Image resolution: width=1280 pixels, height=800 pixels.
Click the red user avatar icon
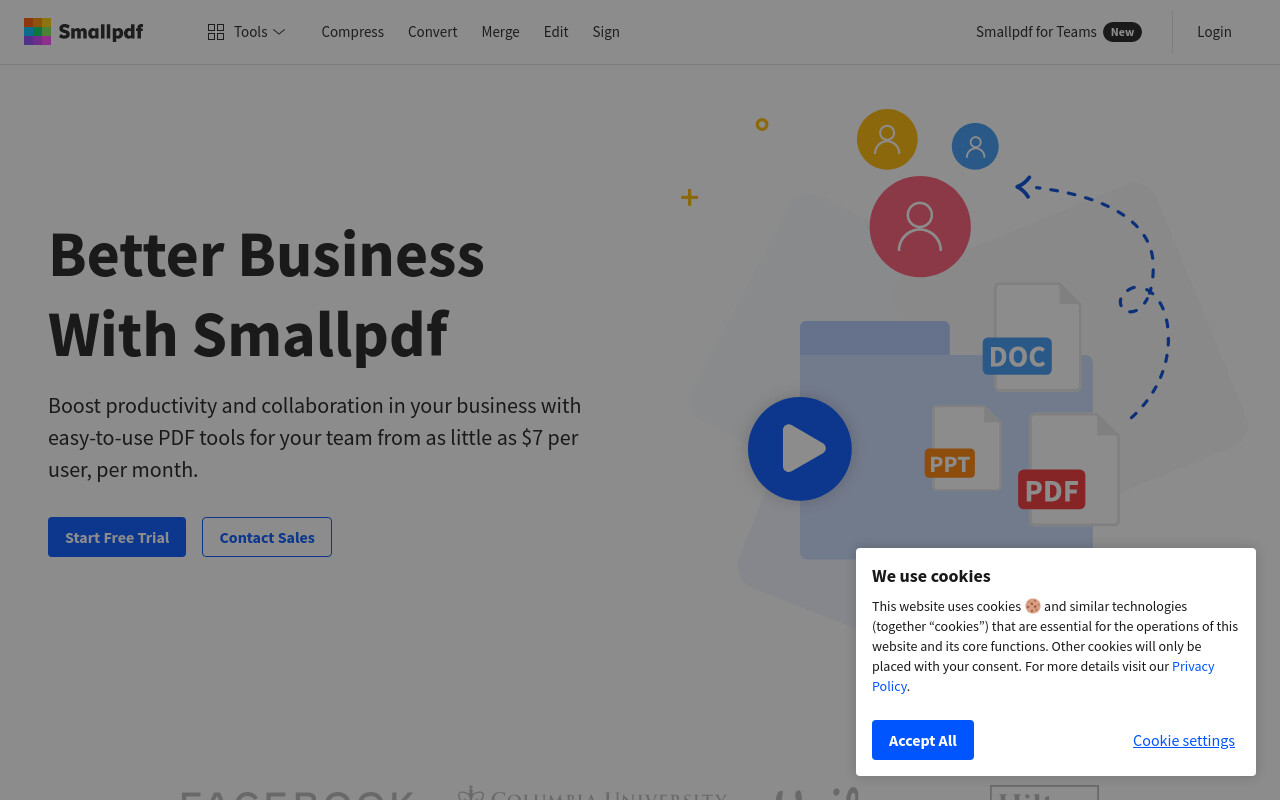click(x=920, y=227)
